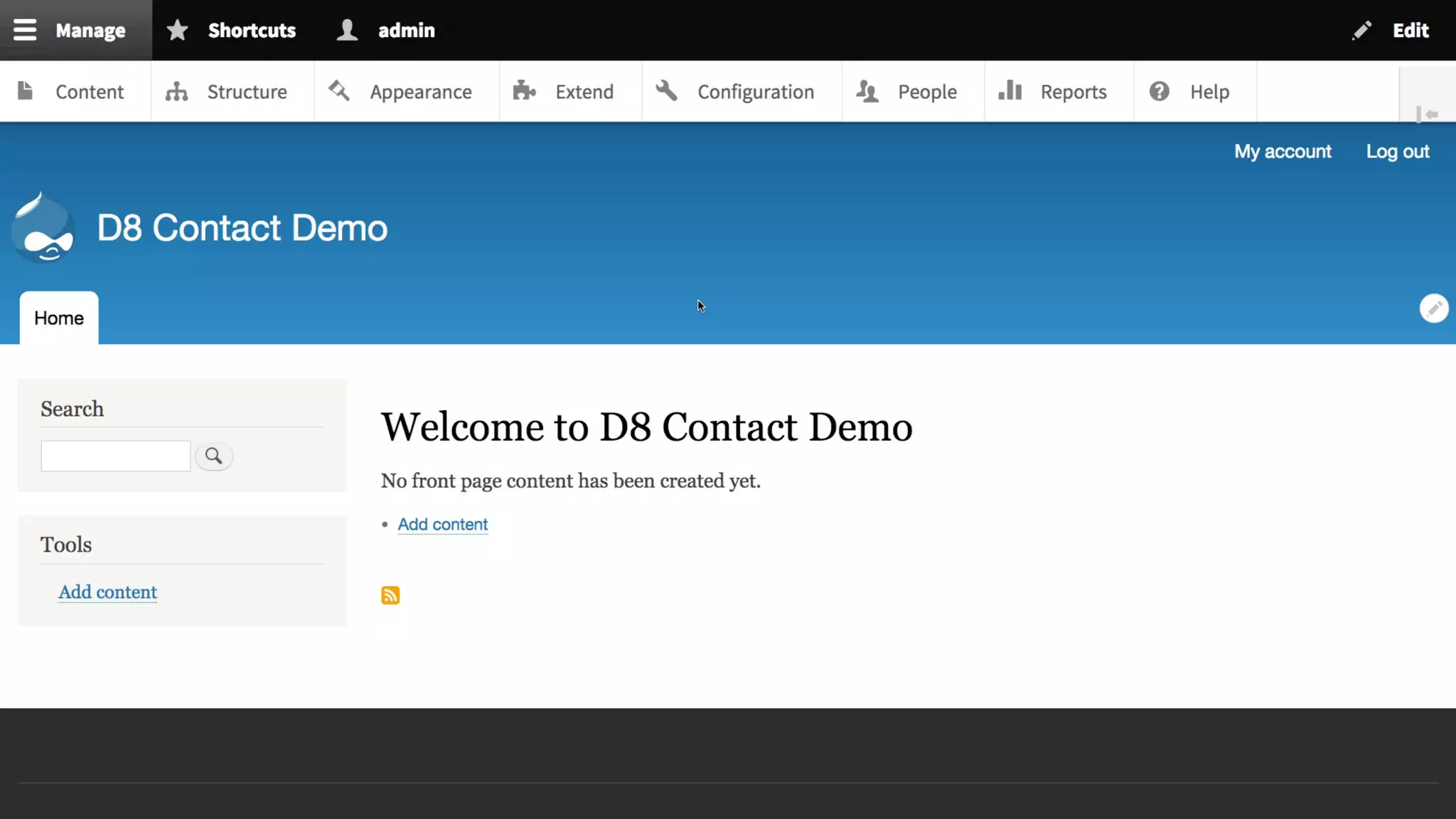The image size is (1456, 819).
Task: Open the Help admin menu
Action: [x=1195, y=91]
